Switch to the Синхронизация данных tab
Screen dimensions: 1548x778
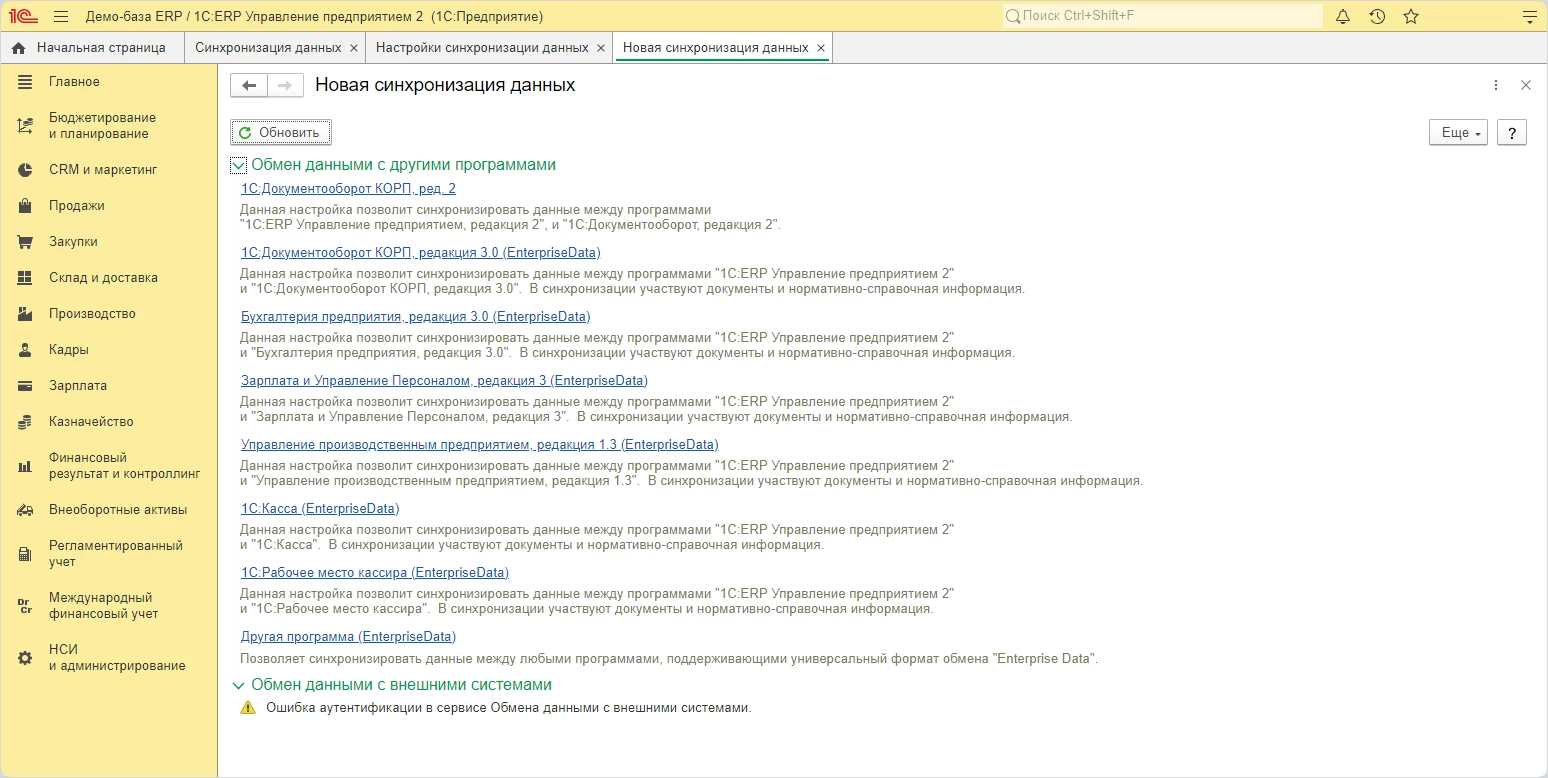tap(266, 48)
